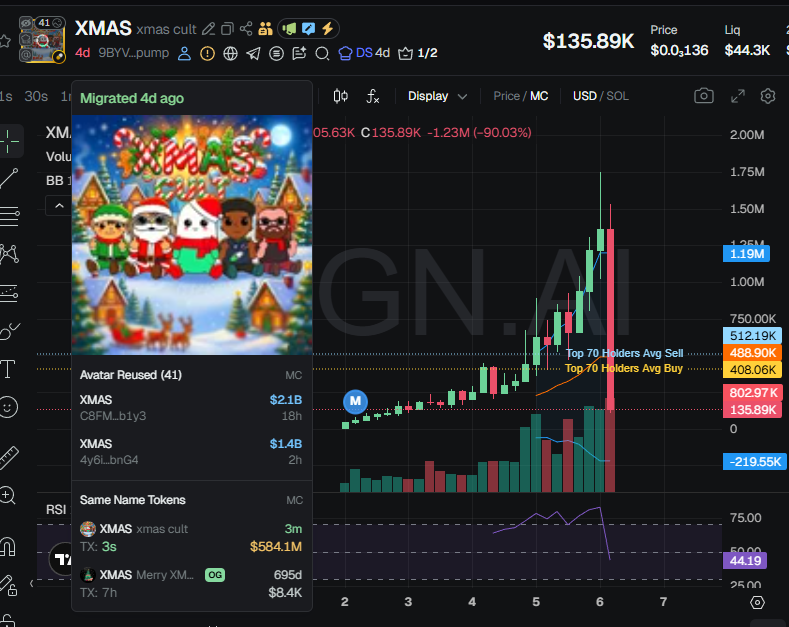Select the 1s timeframe
Image resolution: width=789 pixels, height=627 pixels.
[6, 96]
